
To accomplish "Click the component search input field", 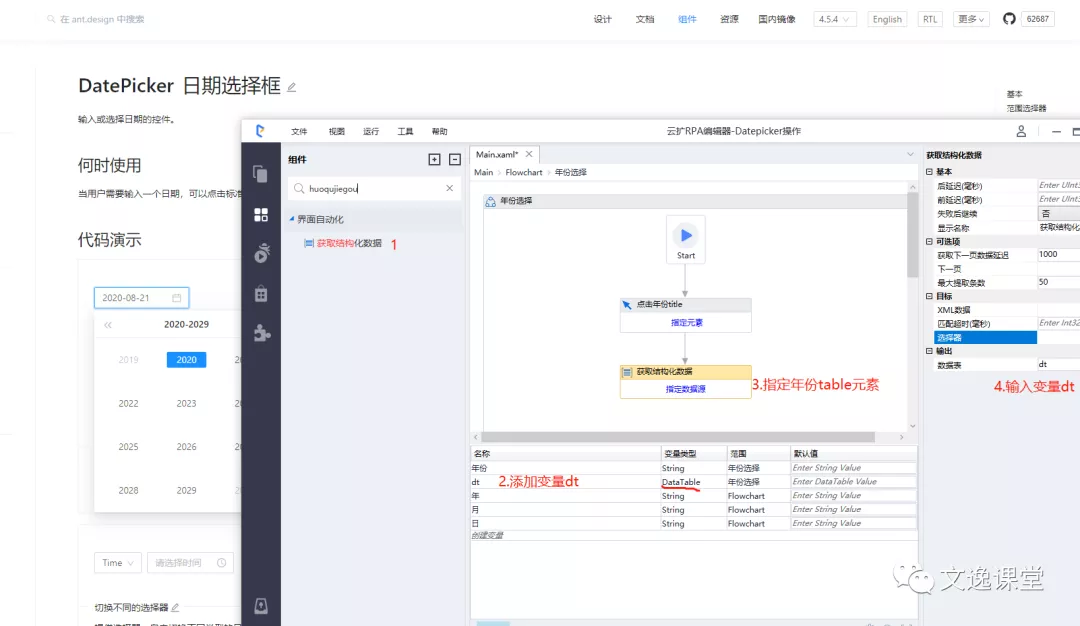I will 370,188.
